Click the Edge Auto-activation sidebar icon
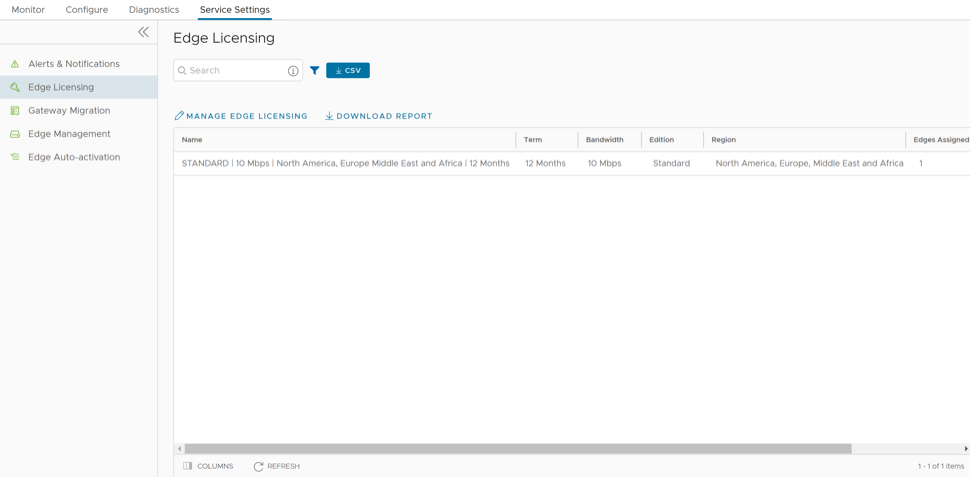The image size is (972, 477). pyautogui.click(x=15, y=157)
